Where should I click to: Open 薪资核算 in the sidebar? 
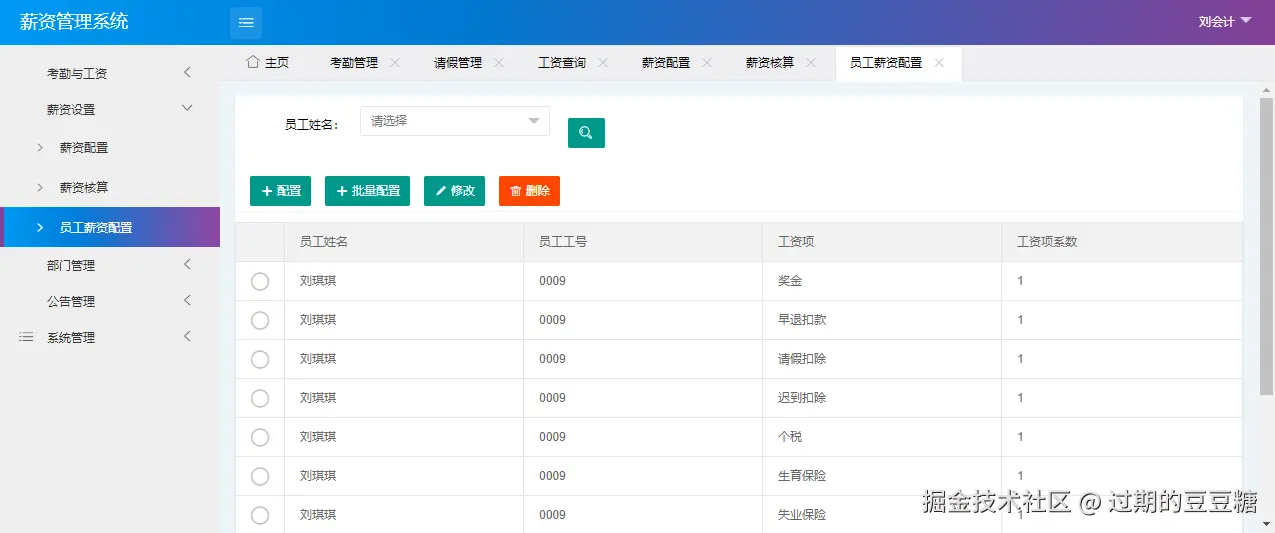pos(110,187)
